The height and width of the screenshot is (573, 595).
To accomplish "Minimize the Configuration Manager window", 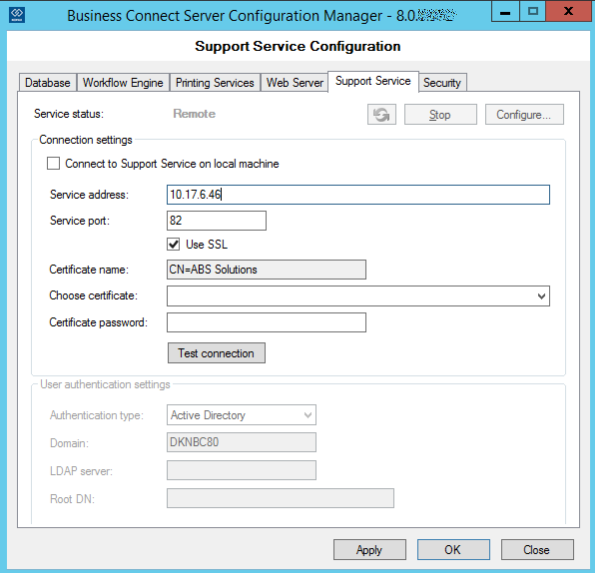I will point(505,12).
